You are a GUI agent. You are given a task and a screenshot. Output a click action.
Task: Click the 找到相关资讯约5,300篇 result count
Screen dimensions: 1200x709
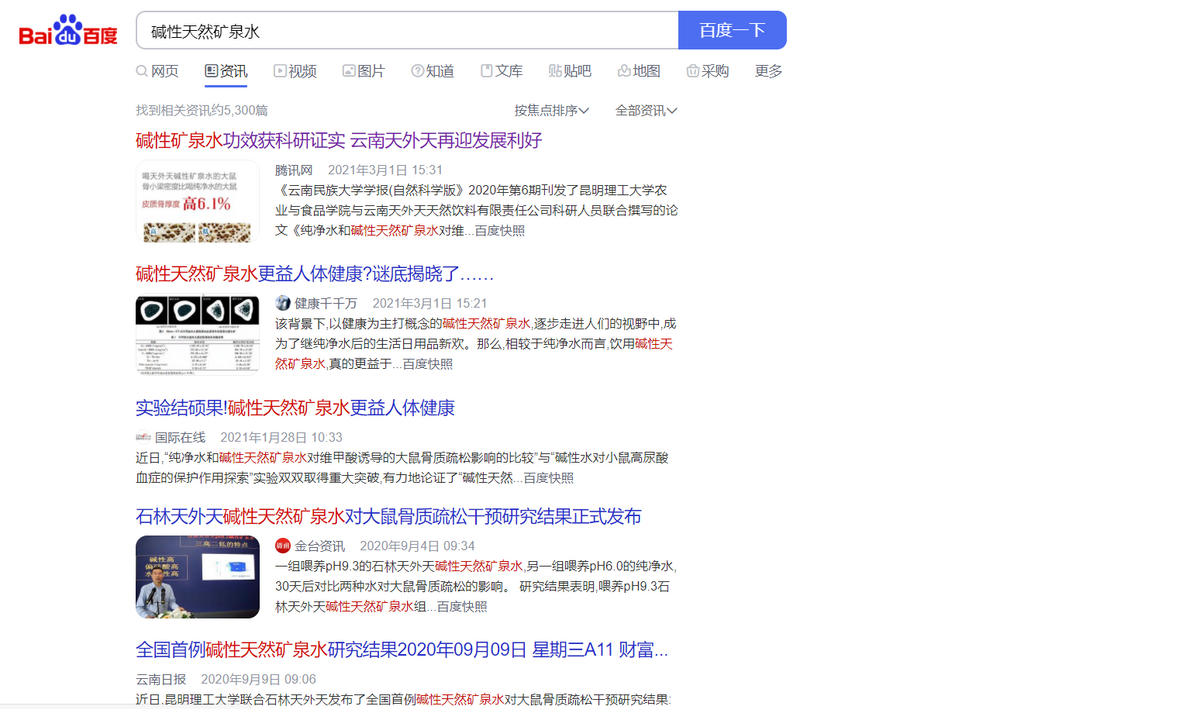[x=202, y=110]
